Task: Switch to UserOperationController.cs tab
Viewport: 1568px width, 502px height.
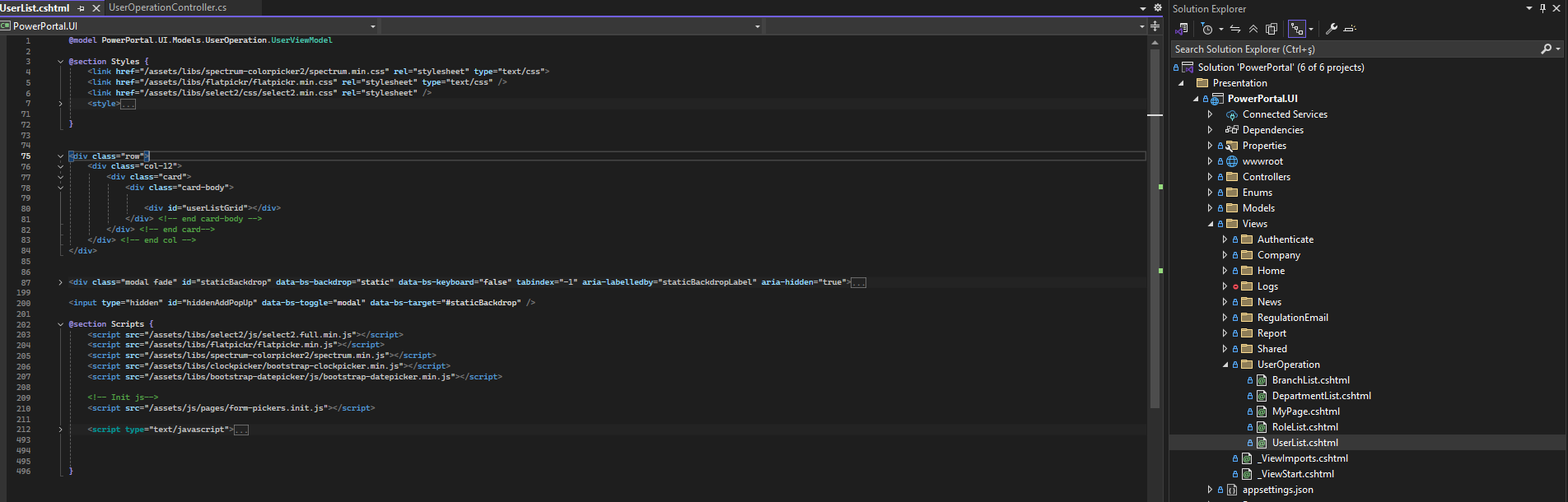Action: click(x=167, y=7)
